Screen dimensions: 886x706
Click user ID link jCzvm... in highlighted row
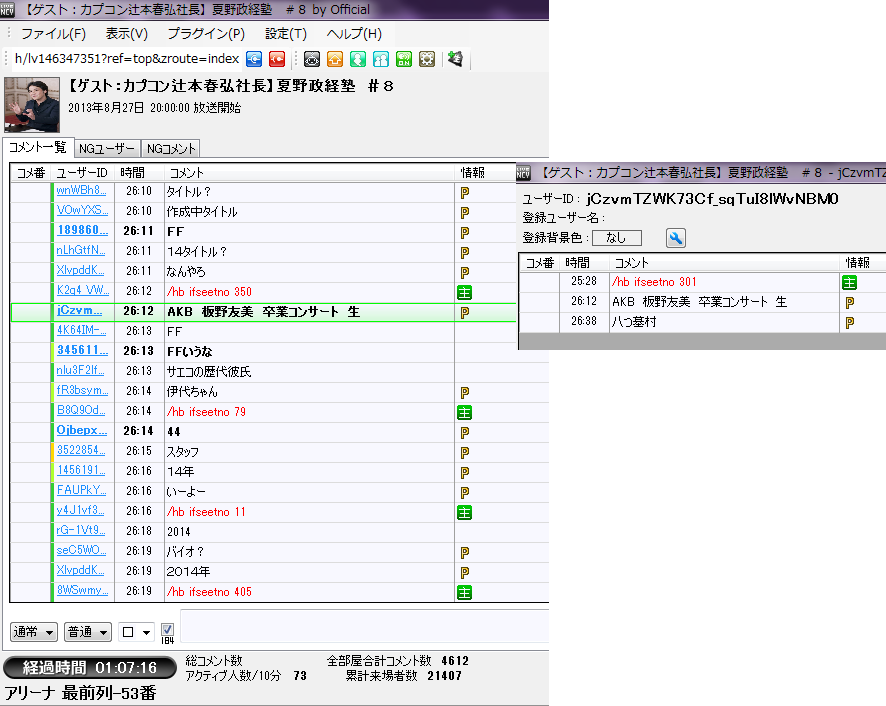click(x=80, y=310)
